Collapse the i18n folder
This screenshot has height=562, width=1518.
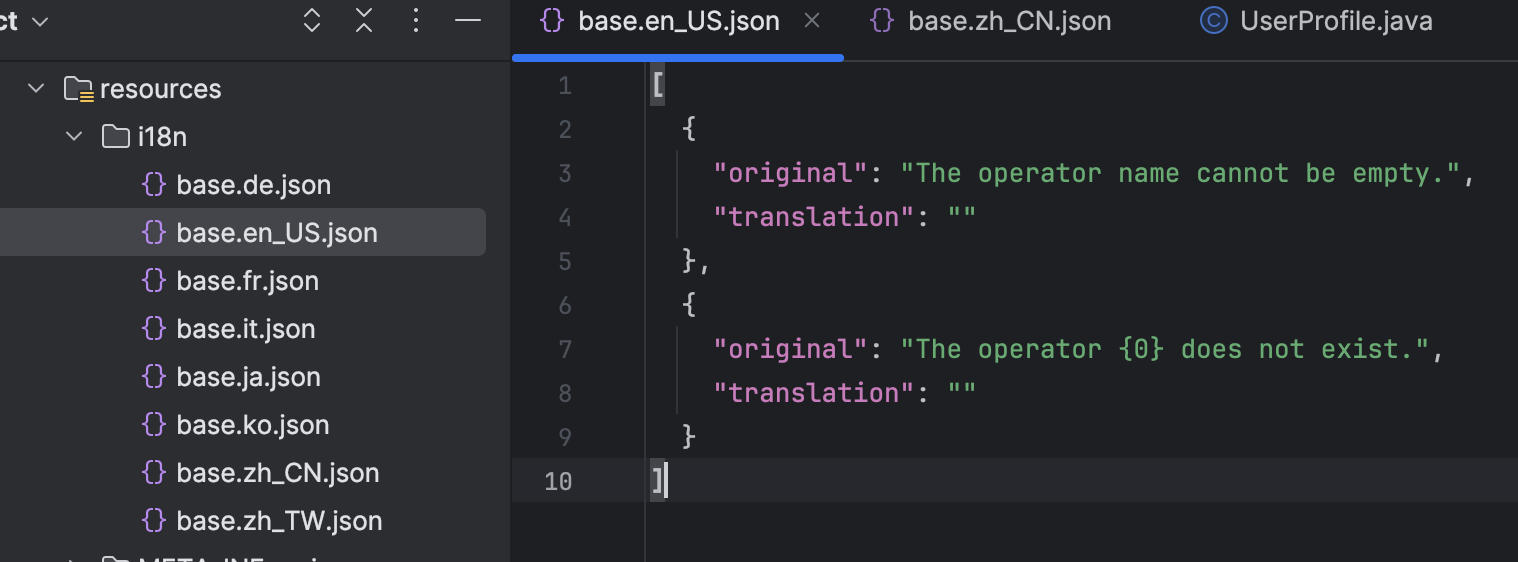tap(74, 137)
